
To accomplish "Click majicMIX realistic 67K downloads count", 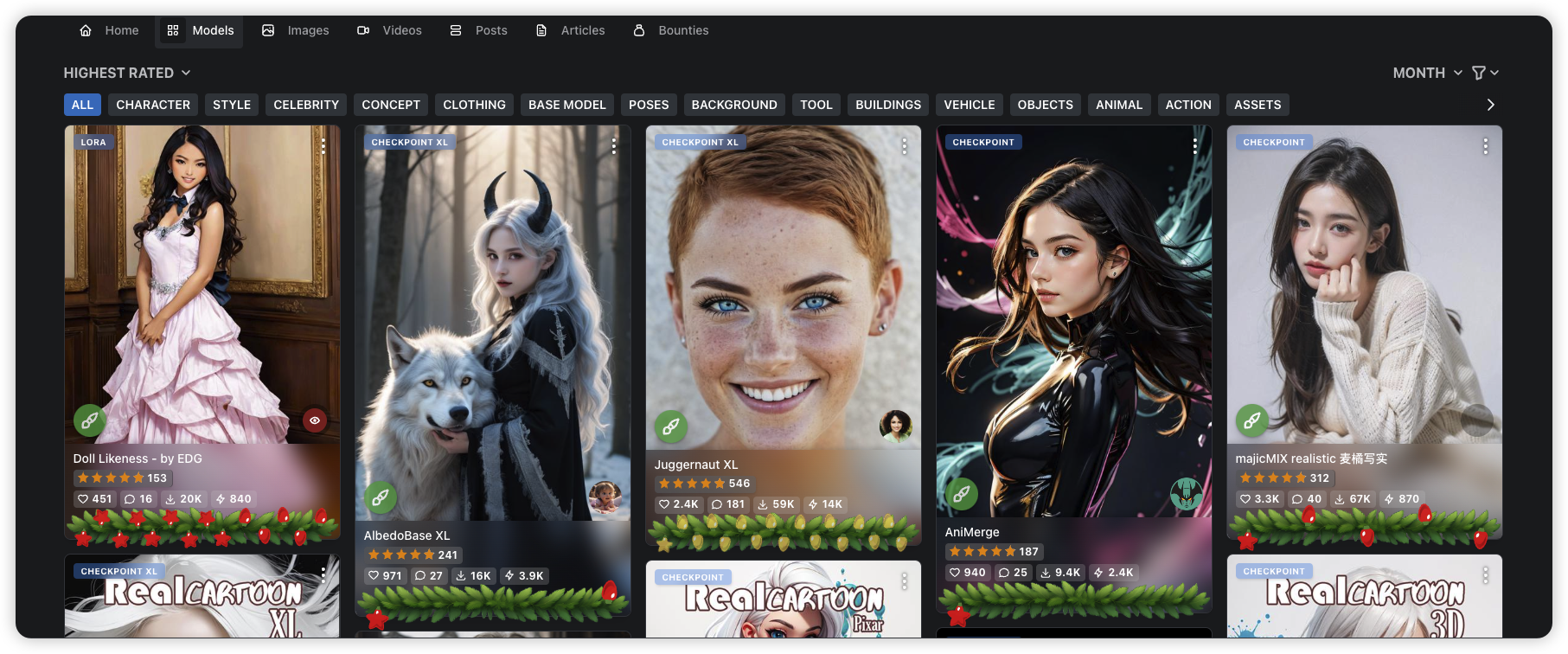I will tap(1353, 499).
